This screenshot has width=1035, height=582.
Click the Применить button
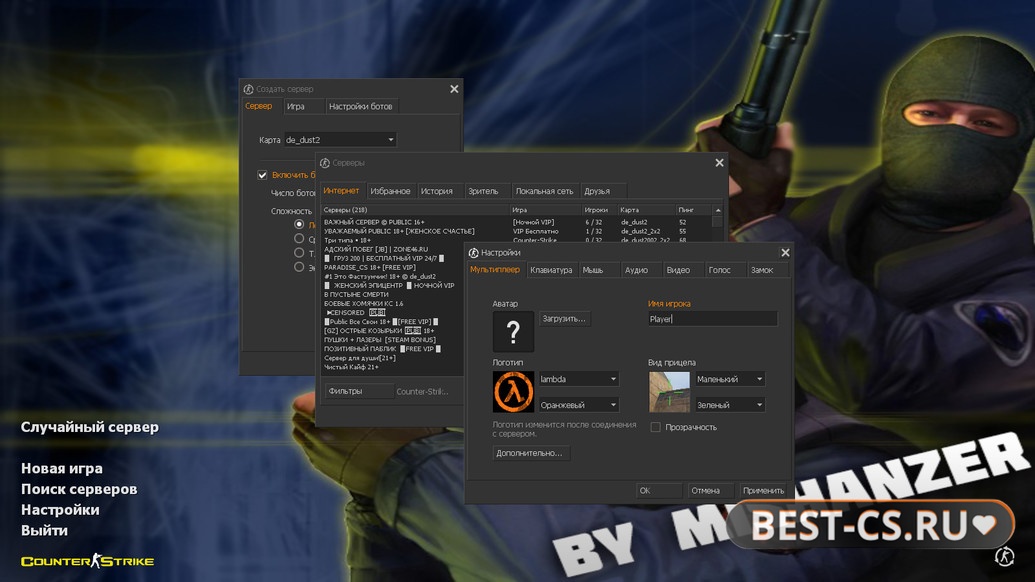tap(763, 490)
